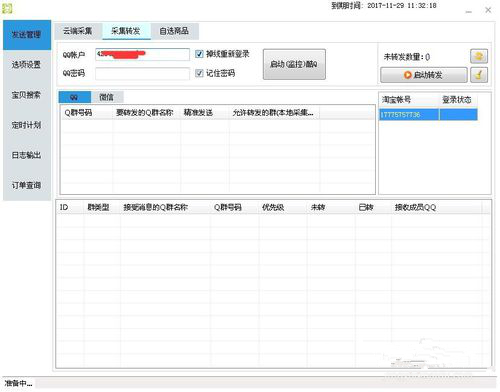Toggle the 记住密码 checkbox
The height and width of the screenshot is (392, 500).
pyautogui.click(x=199, y=73)
